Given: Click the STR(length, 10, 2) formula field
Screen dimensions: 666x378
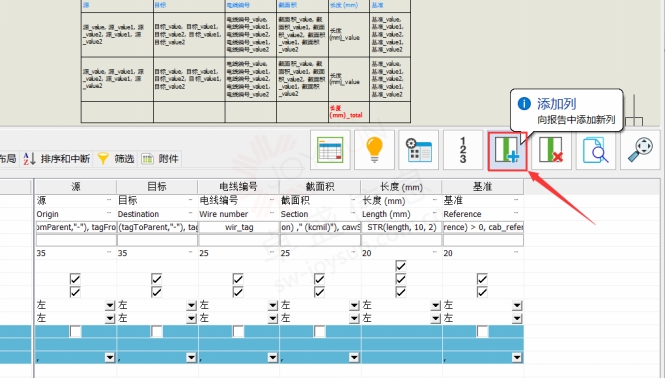Looking at the screenshot, I should (401, 227).
